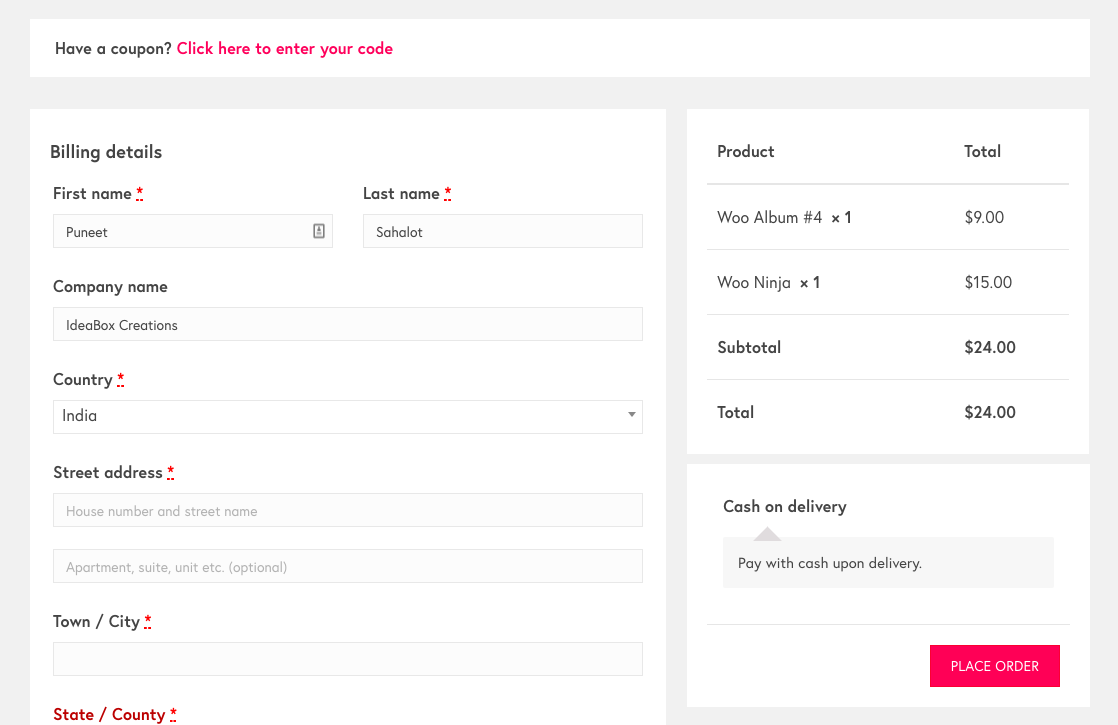This screenshot has width=1118, height=725.
Task: Place the order with the pink button
Action: pyautogui.click(x=995, y=666)
